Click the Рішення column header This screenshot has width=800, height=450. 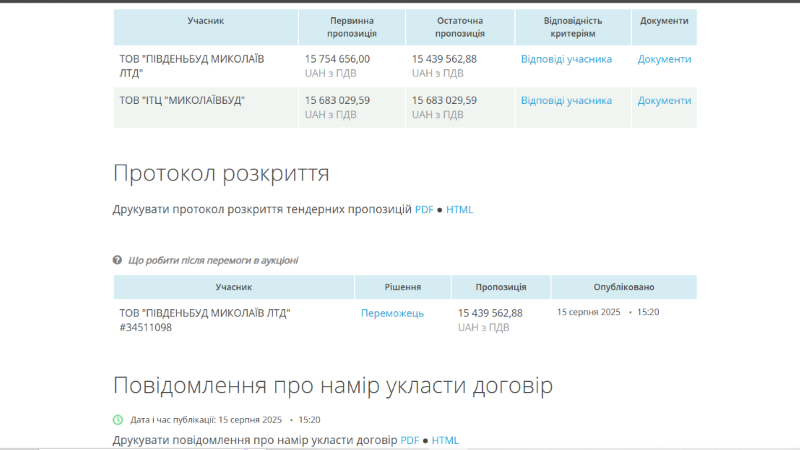point(403,287)
